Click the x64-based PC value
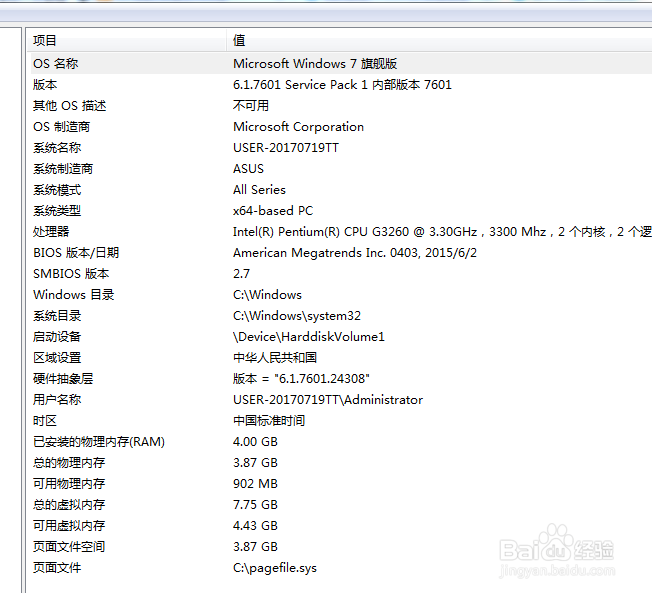Screen dimensions: 652x593 pos(273,211)
